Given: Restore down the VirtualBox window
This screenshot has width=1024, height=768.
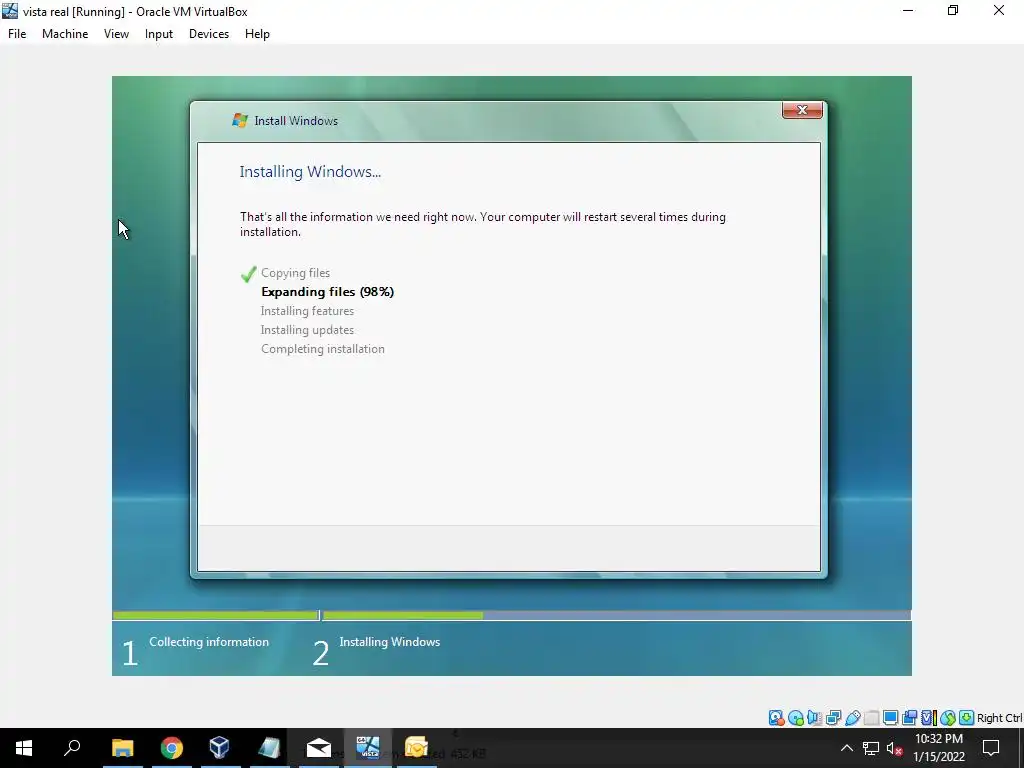Looking at the screenshot, I should pyautogui.click(x=953, y=11).
